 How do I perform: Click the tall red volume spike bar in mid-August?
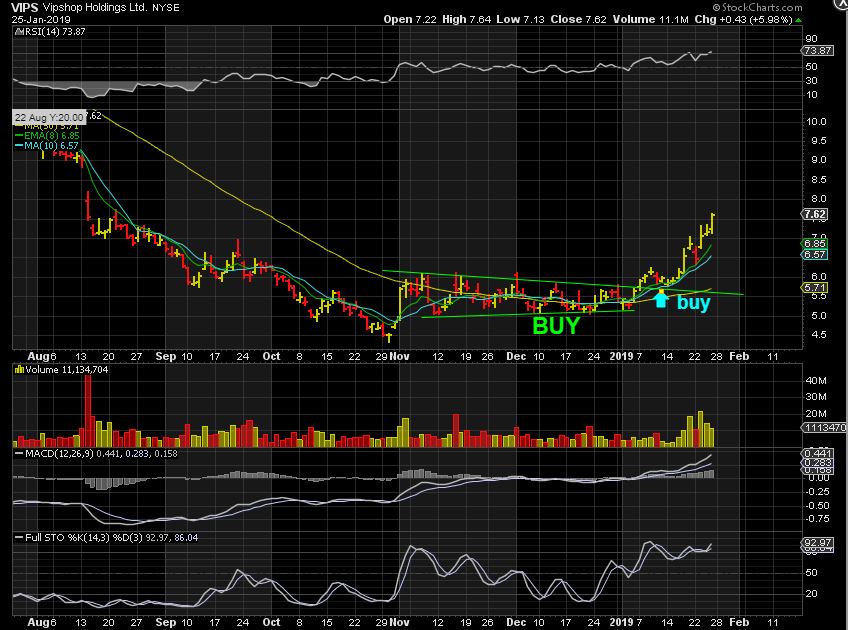(88, 410)
